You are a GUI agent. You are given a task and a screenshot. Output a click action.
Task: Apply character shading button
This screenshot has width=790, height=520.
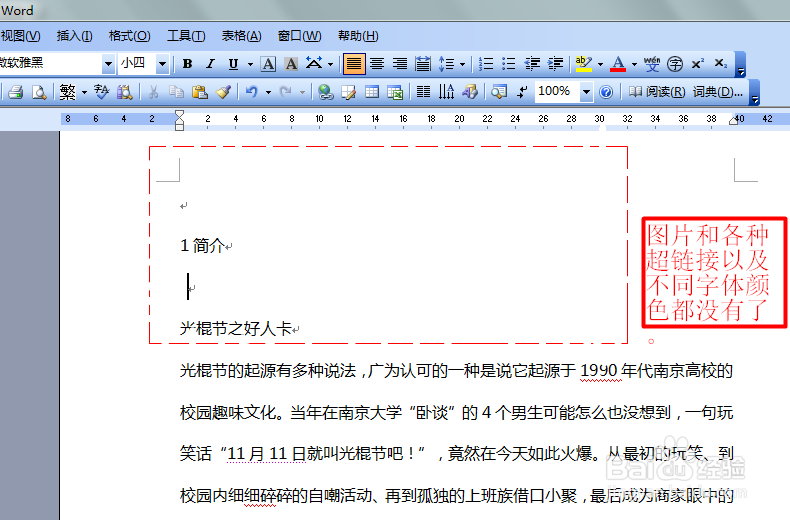(x=291, y=64)
